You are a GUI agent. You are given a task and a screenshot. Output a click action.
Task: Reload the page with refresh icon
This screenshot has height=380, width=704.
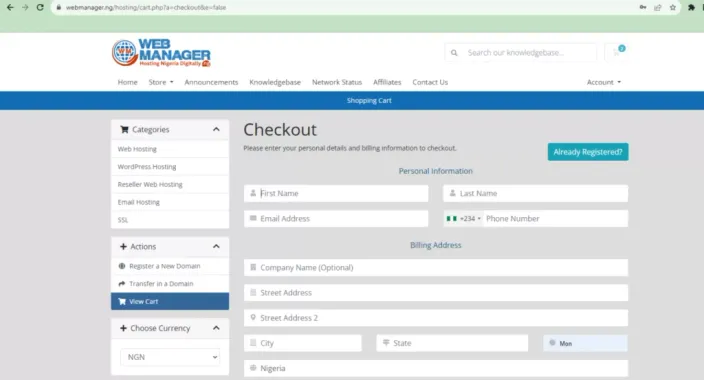point(40,7)
